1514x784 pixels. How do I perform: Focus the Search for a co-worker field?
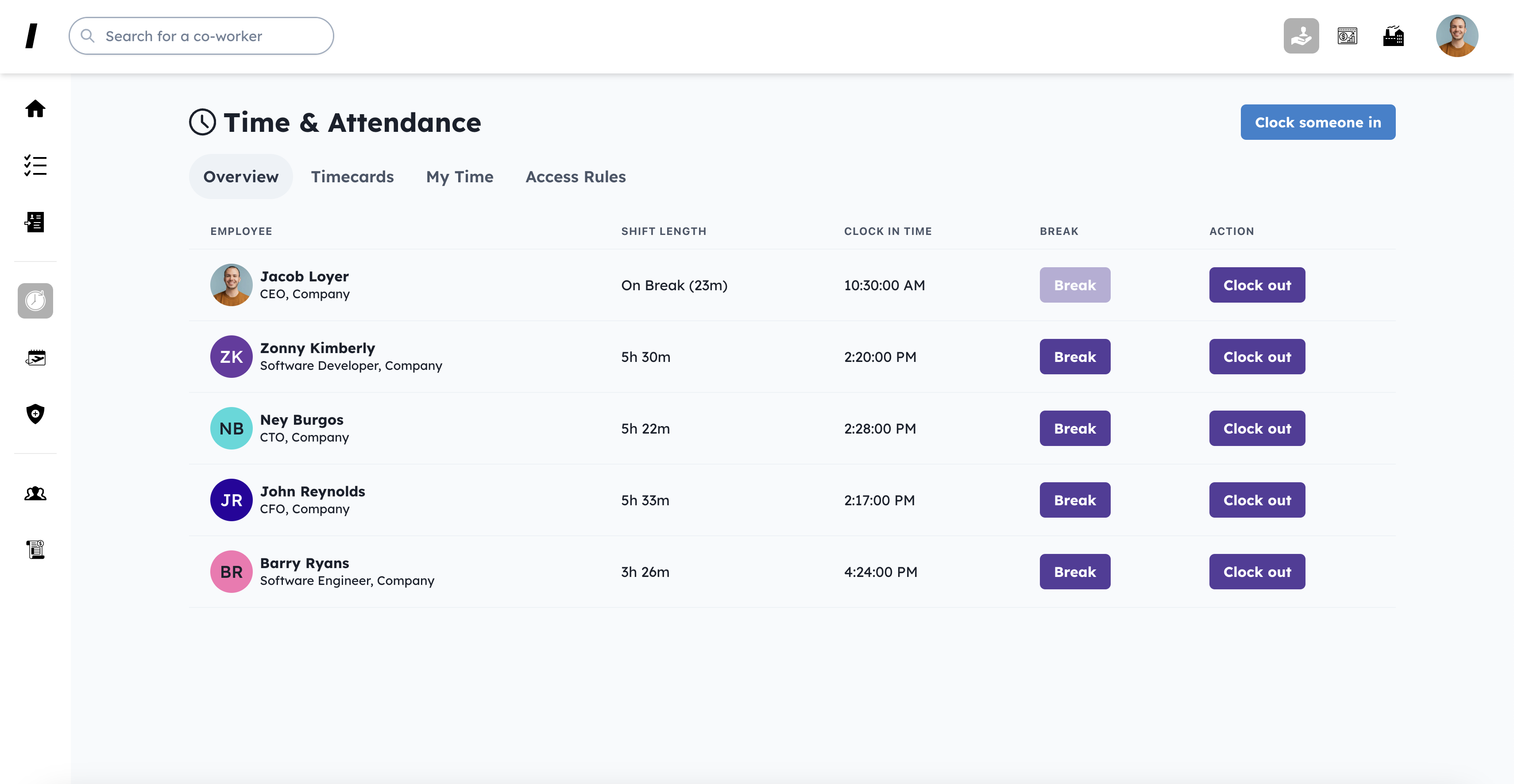point(201,36)
